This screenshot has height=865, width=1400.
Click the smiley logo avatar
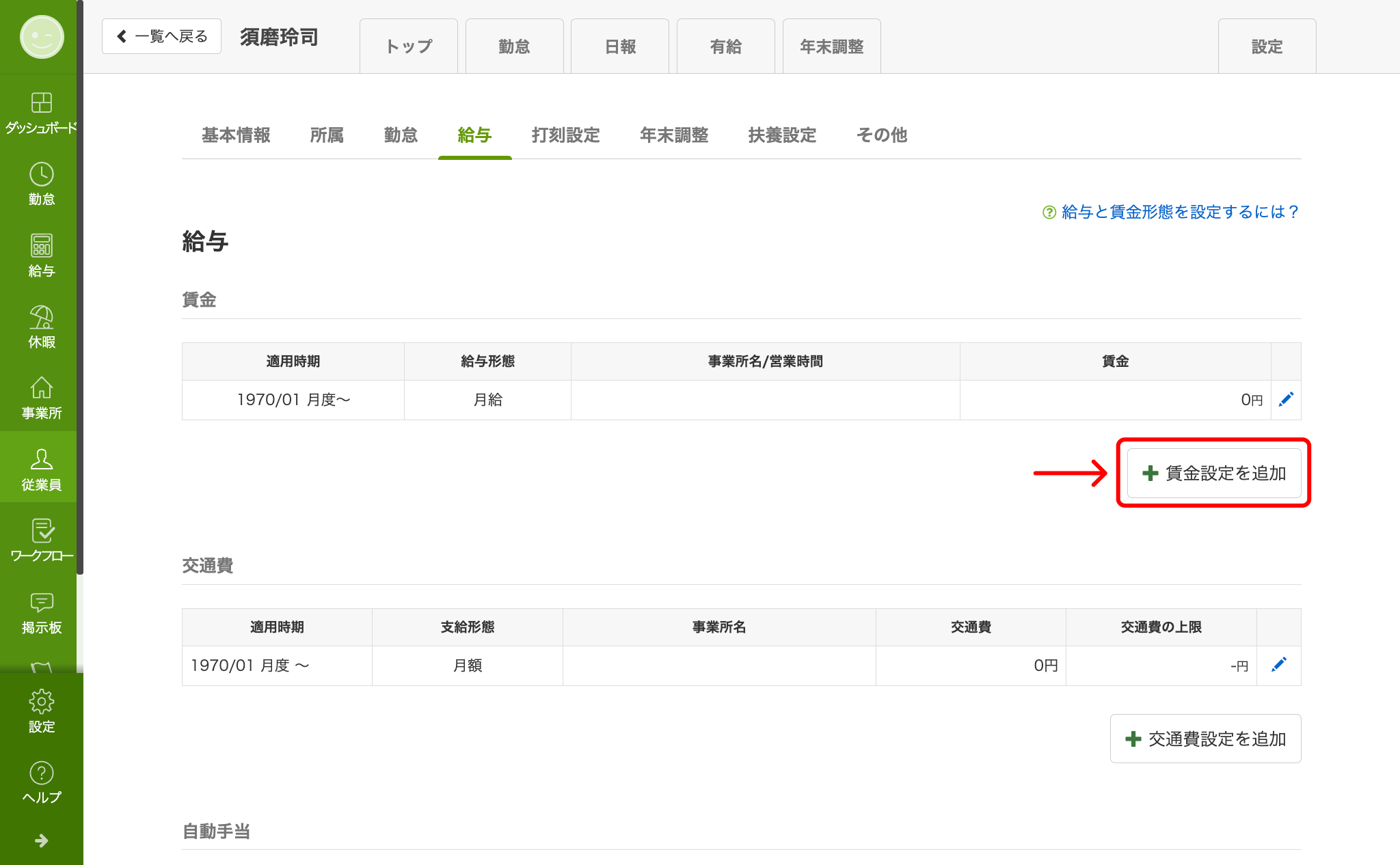tap(42, 37)
